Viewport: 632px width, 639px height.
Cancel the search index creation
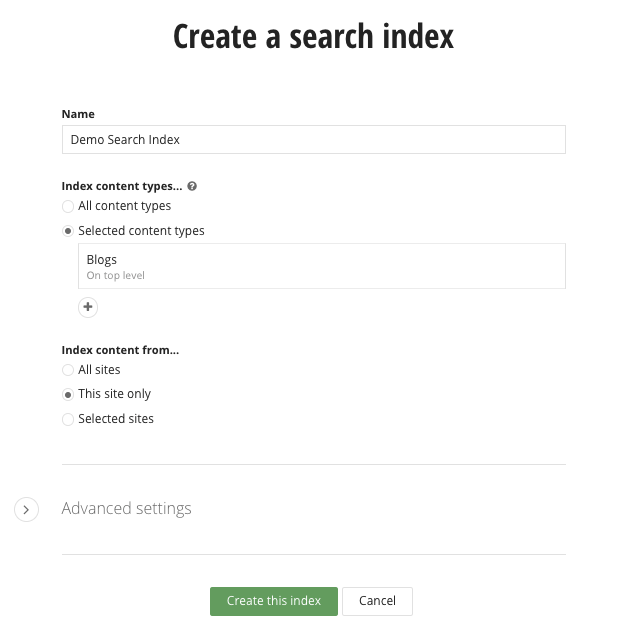[377, 601]
